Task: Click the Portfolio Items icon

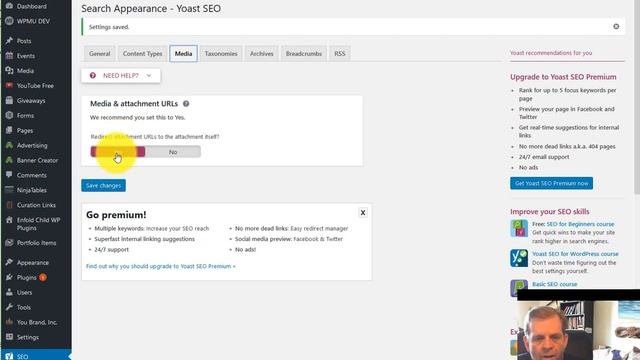Action: tap(9, 242)
